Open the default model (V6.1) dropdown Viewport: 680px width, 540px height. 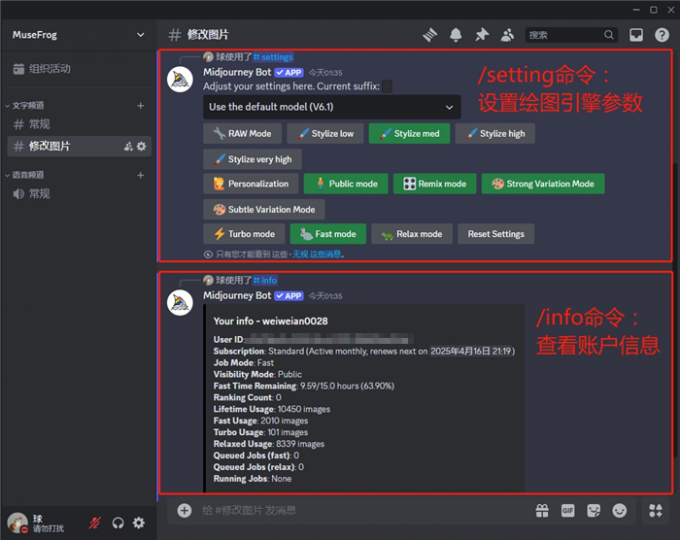(332, 107)
